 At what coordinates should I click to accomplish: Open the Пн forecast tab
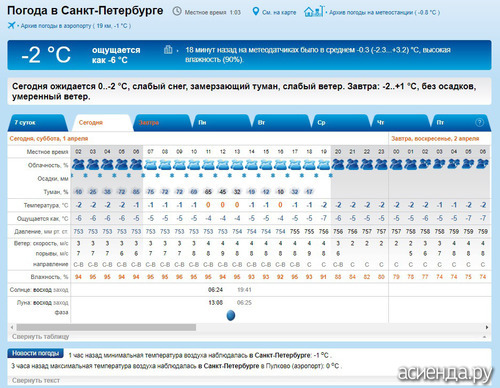[x=221, y=123]
